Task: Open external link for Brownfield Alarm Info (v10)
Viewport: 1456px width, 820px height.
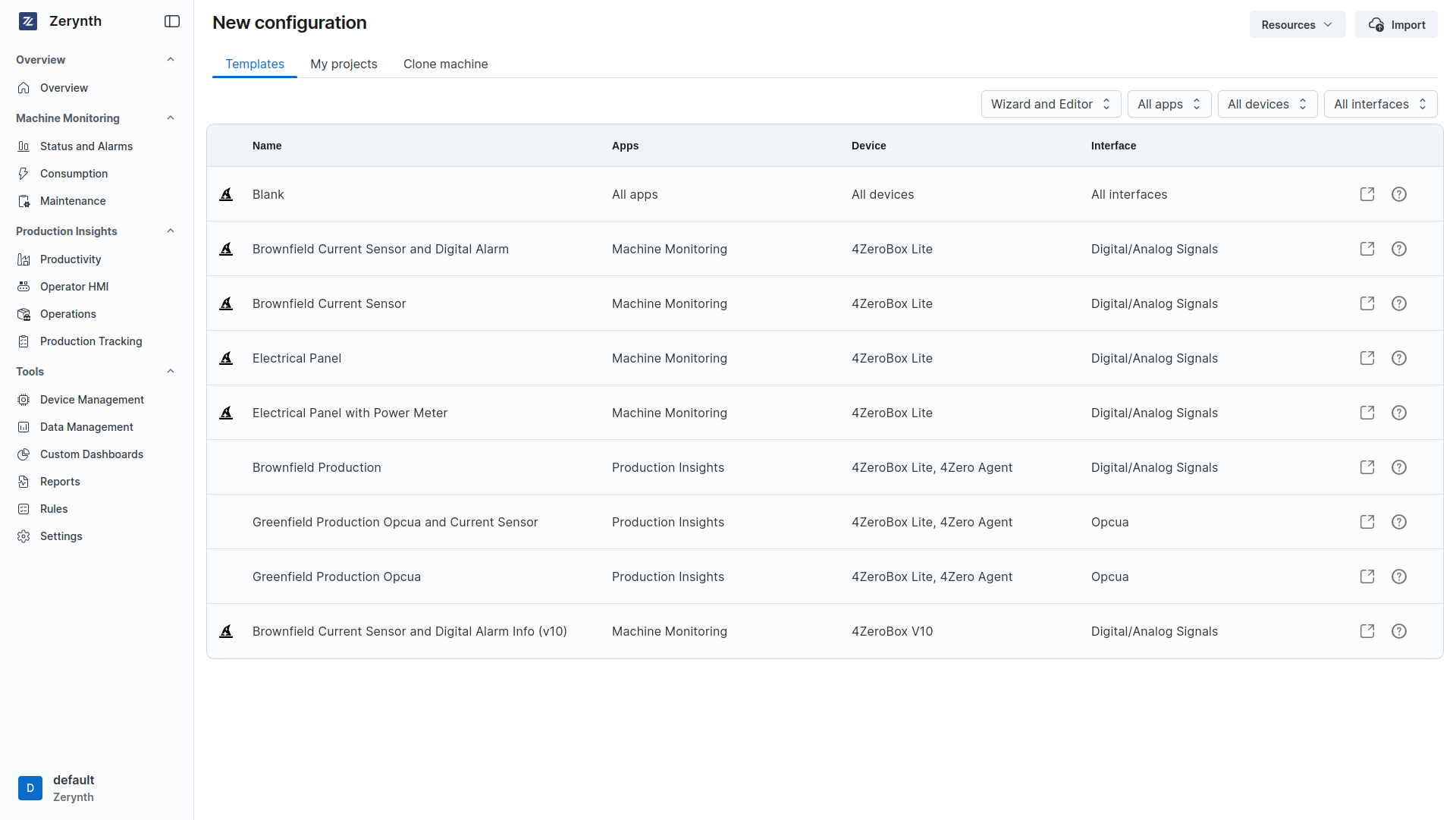Action: (x=1367, y=631)
